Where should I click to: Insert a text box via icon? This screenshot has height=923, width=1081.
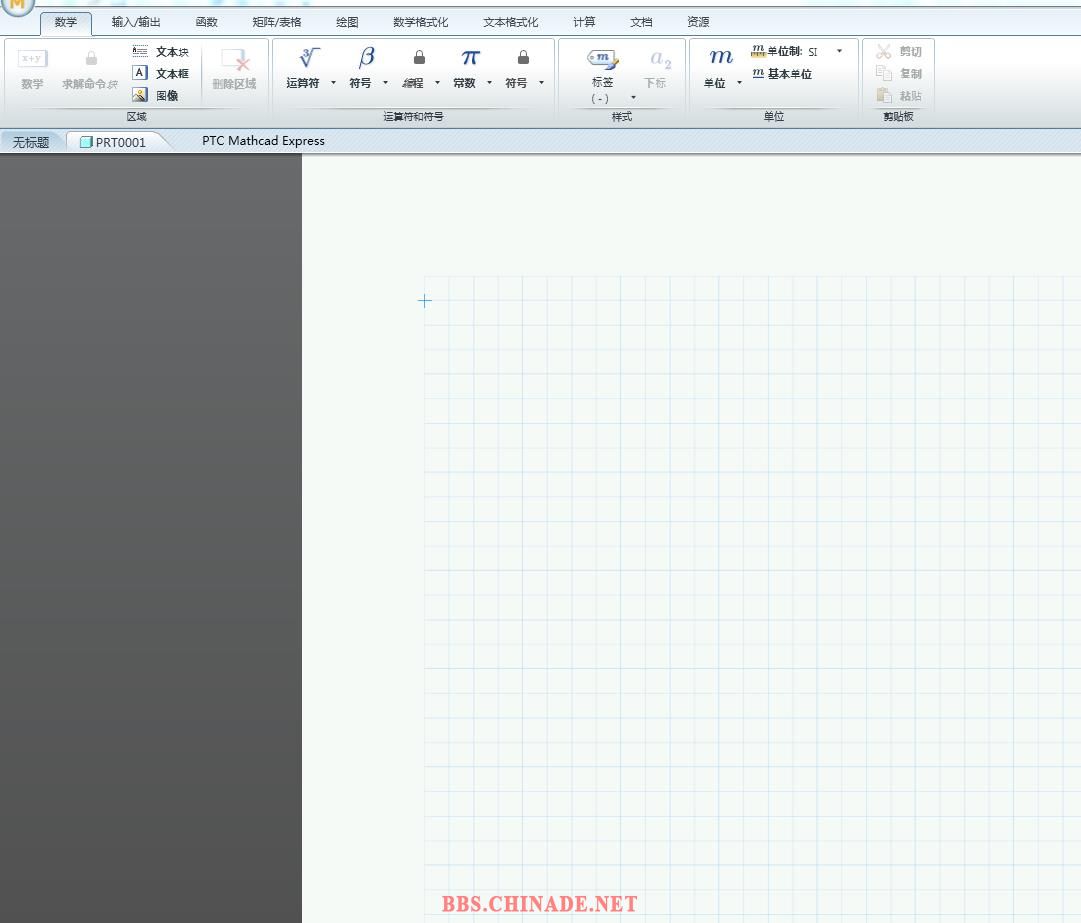point(140,72)
